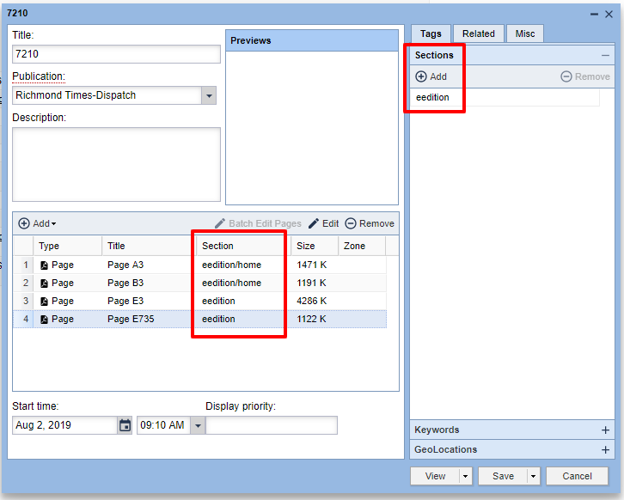Click the page icon in the Page E735 row
This screenshot has width=624, height=500.
45,319
